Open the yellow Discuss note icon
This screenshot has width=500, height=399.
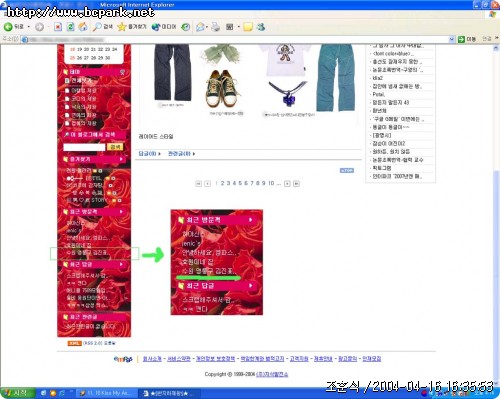(248, 27)
